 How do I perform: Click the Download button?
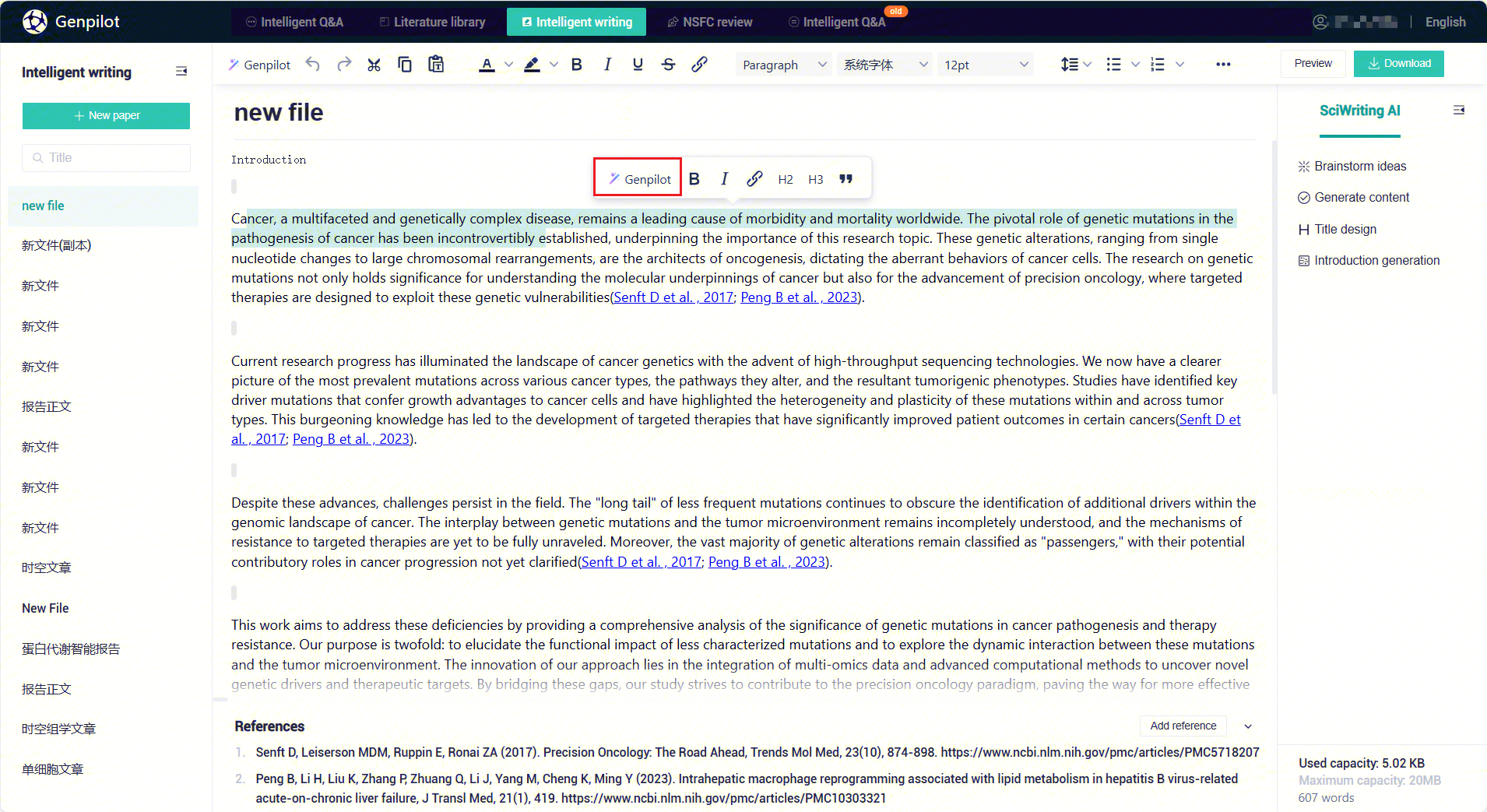point(1398,64)
